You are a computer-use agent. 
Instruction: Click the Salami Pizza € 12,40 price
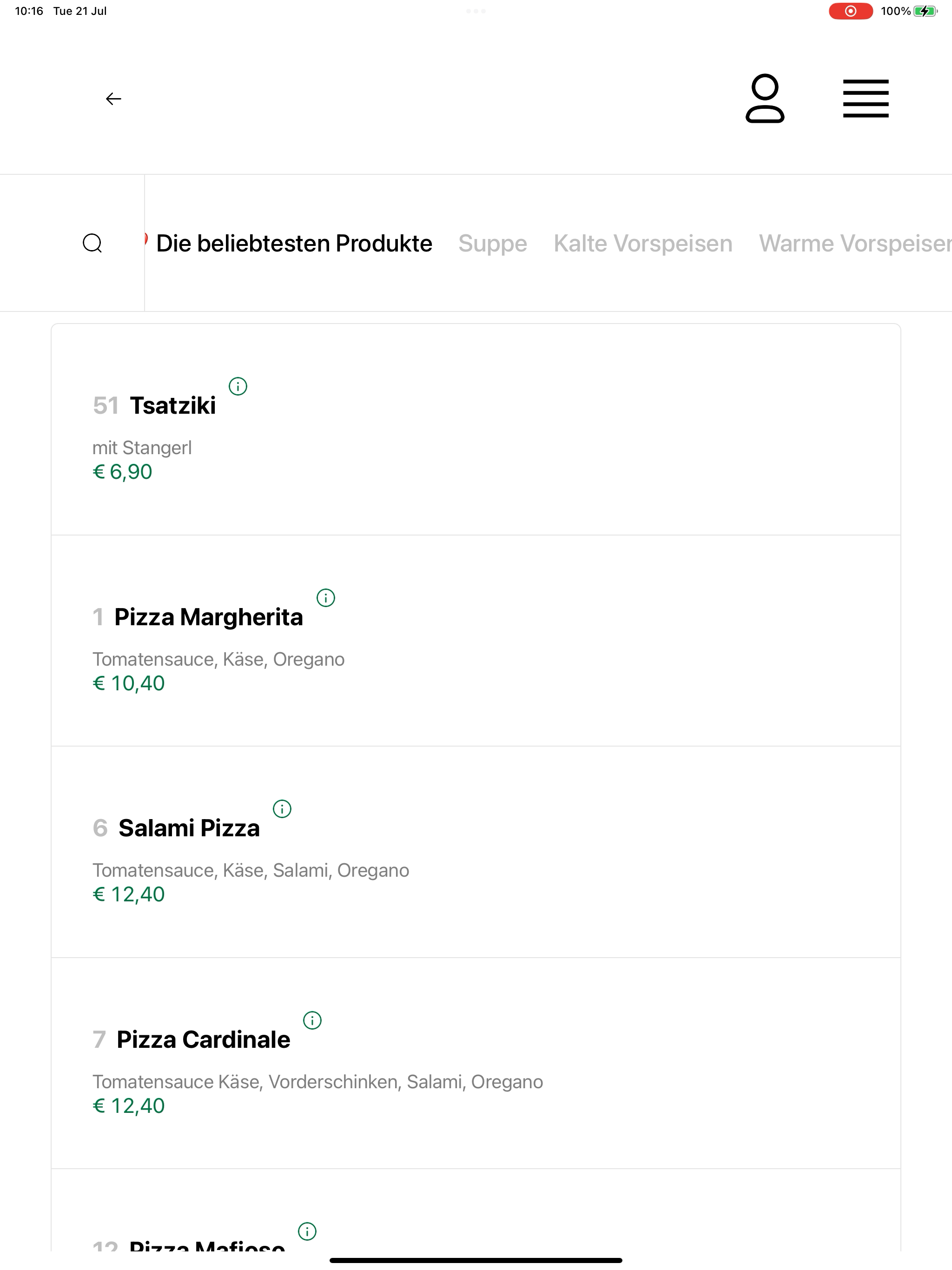129,894
